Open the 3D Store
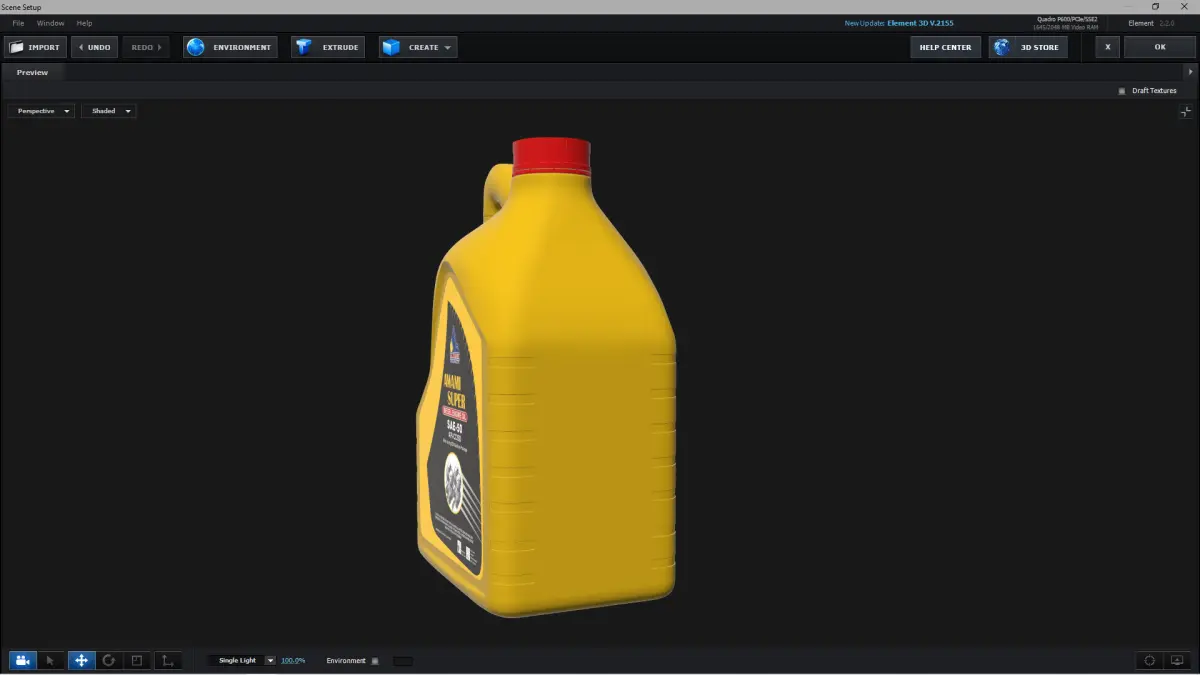 coord(1028,47)
